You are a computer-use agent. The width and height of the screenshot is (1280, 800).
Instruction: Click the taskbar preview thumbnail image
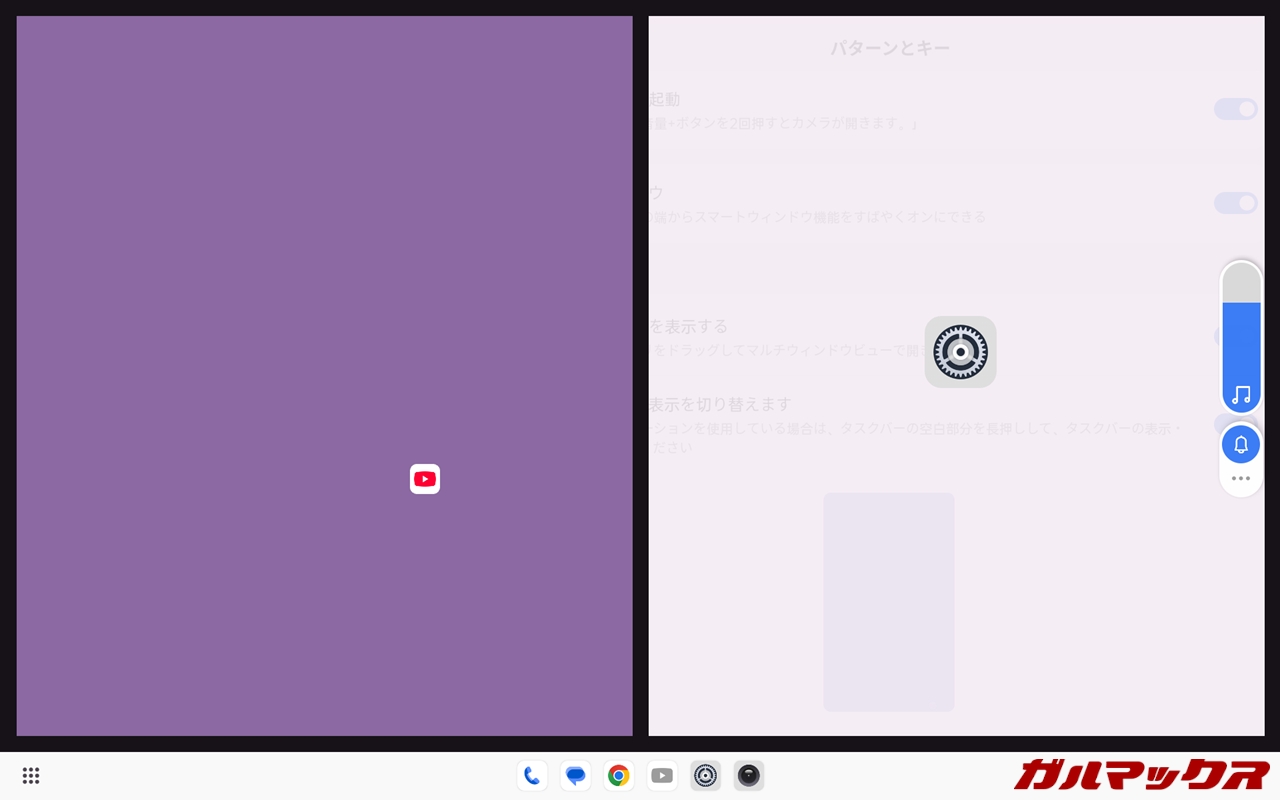(x=888, y=602)
